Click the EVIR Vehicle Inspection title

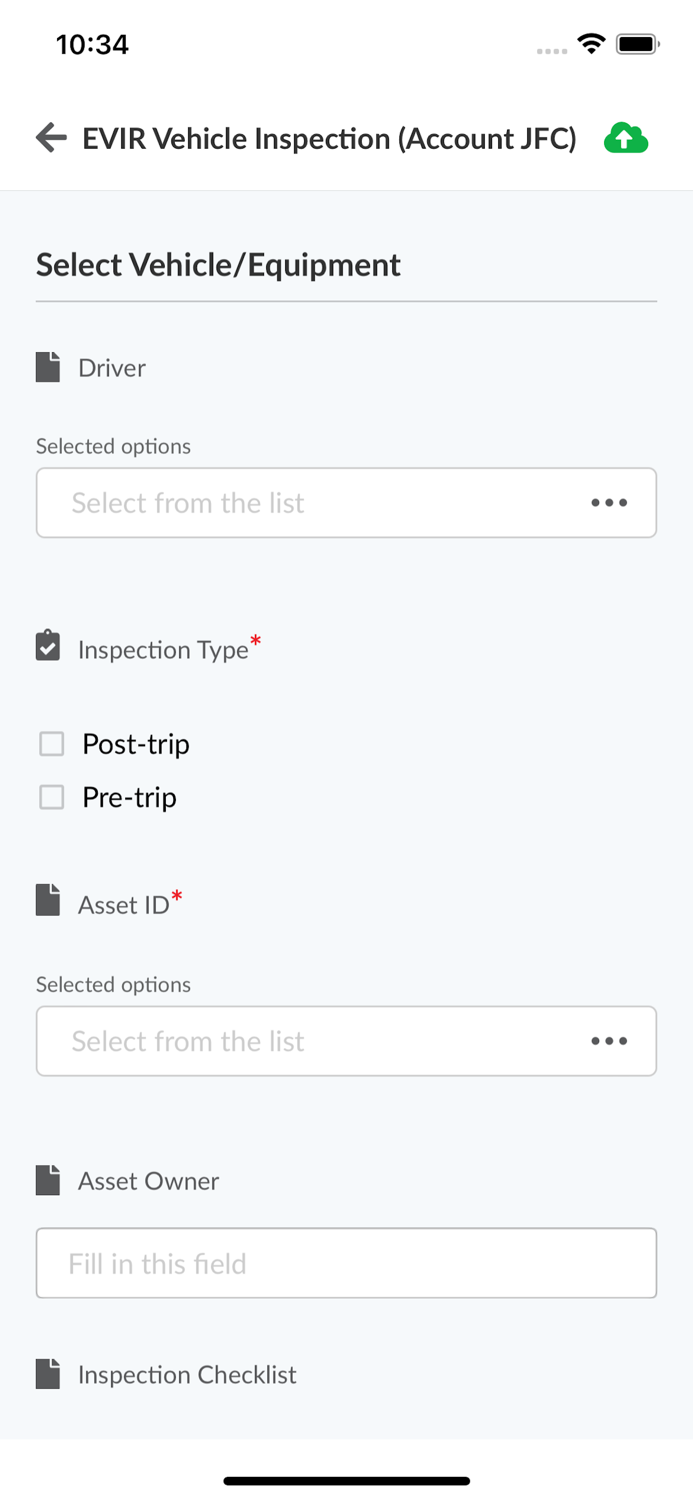pos(329,138)
